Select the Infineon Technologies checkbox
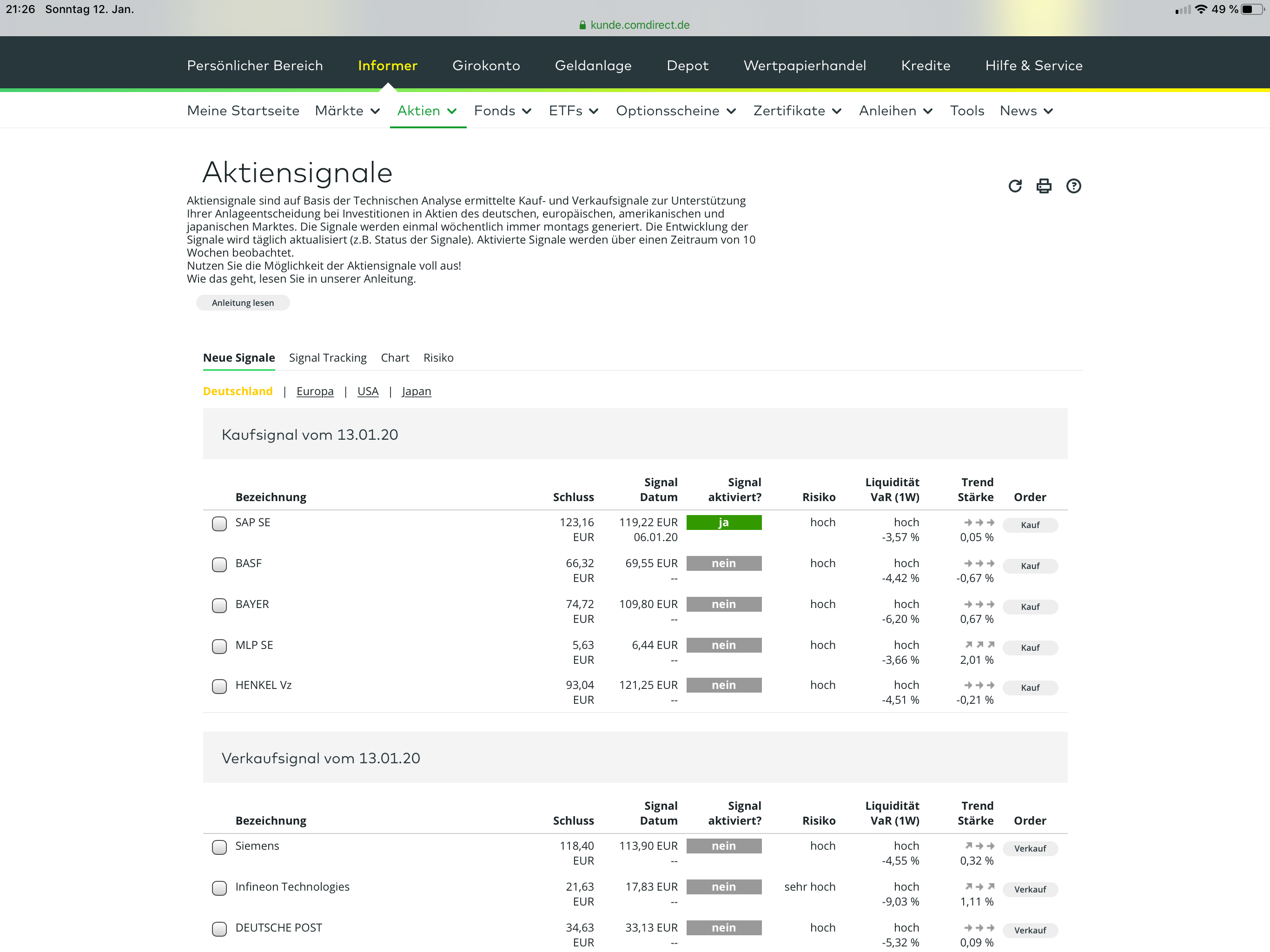1270x952 pixels. [219, 888]
